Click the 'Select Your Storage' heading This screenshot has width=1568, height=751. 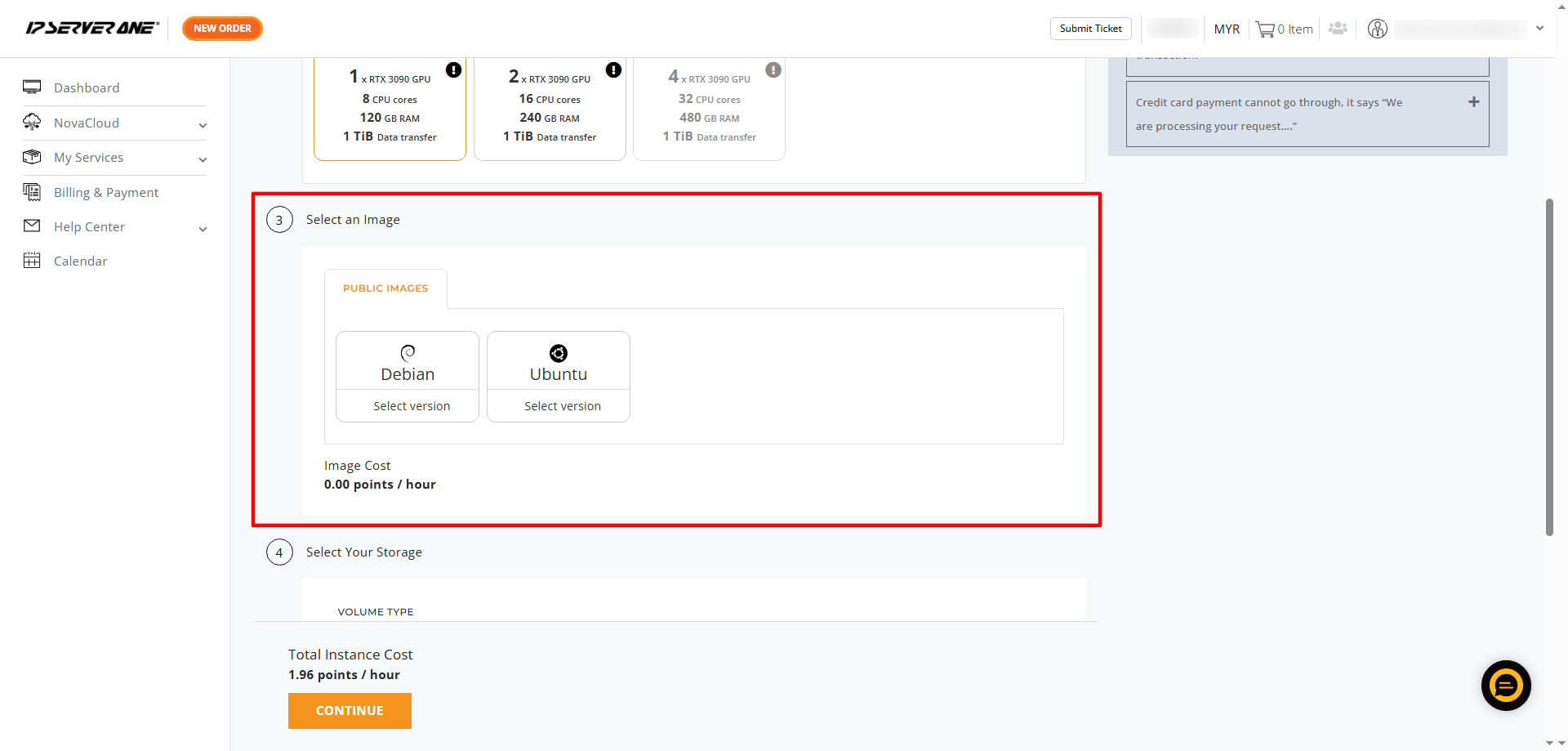(364, 552)
